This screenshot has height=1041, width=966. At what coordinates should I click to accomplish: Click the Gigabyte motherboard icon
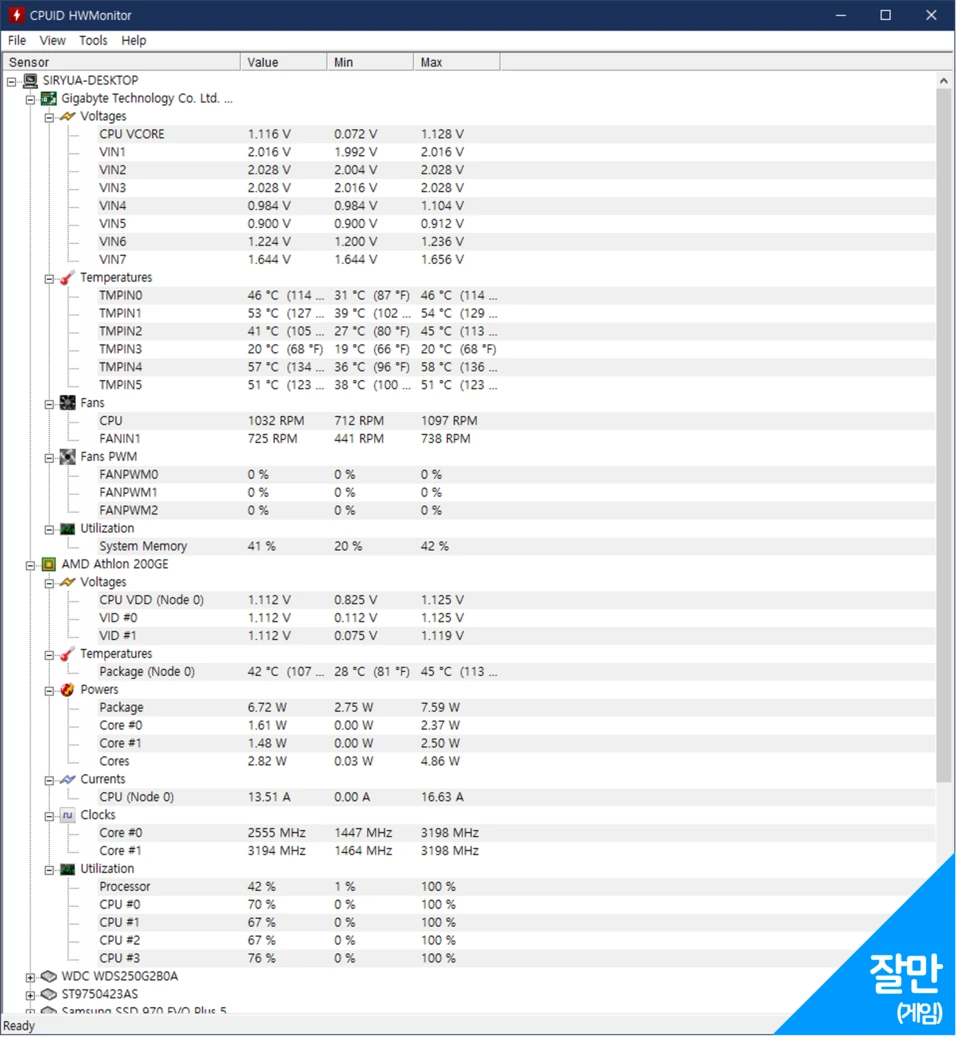click(x=49, y=98)
